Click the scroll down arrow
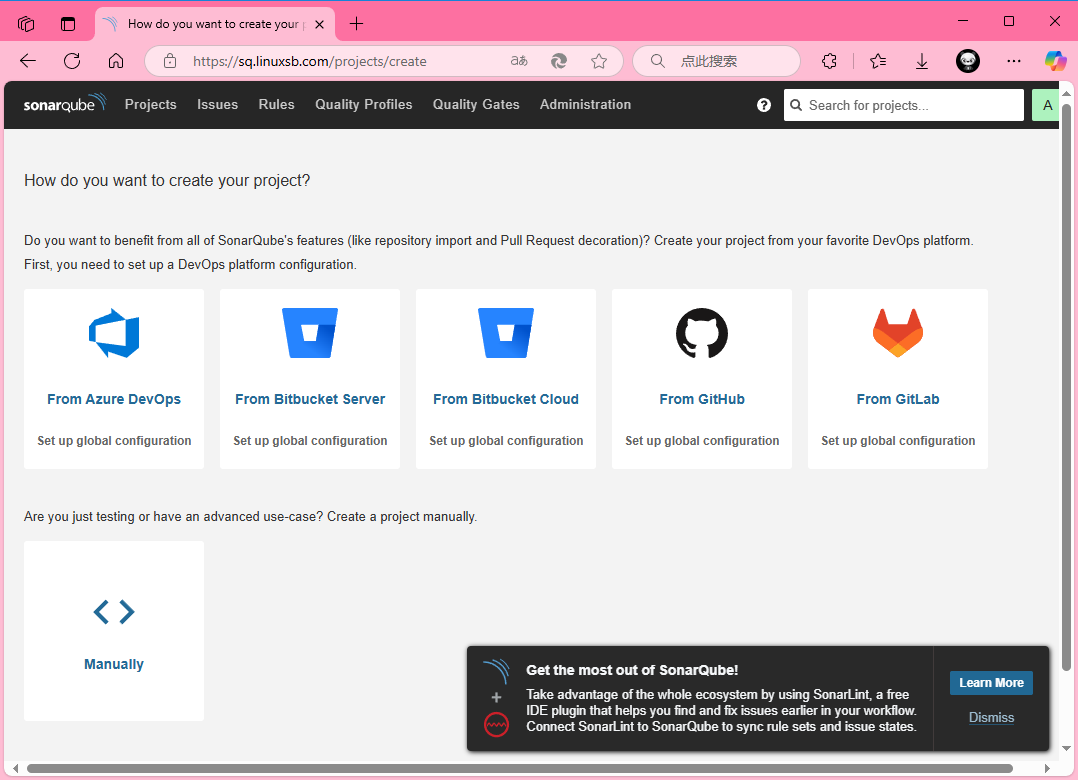Screen dimensions: 1078x780 (x=1066, y=748)
